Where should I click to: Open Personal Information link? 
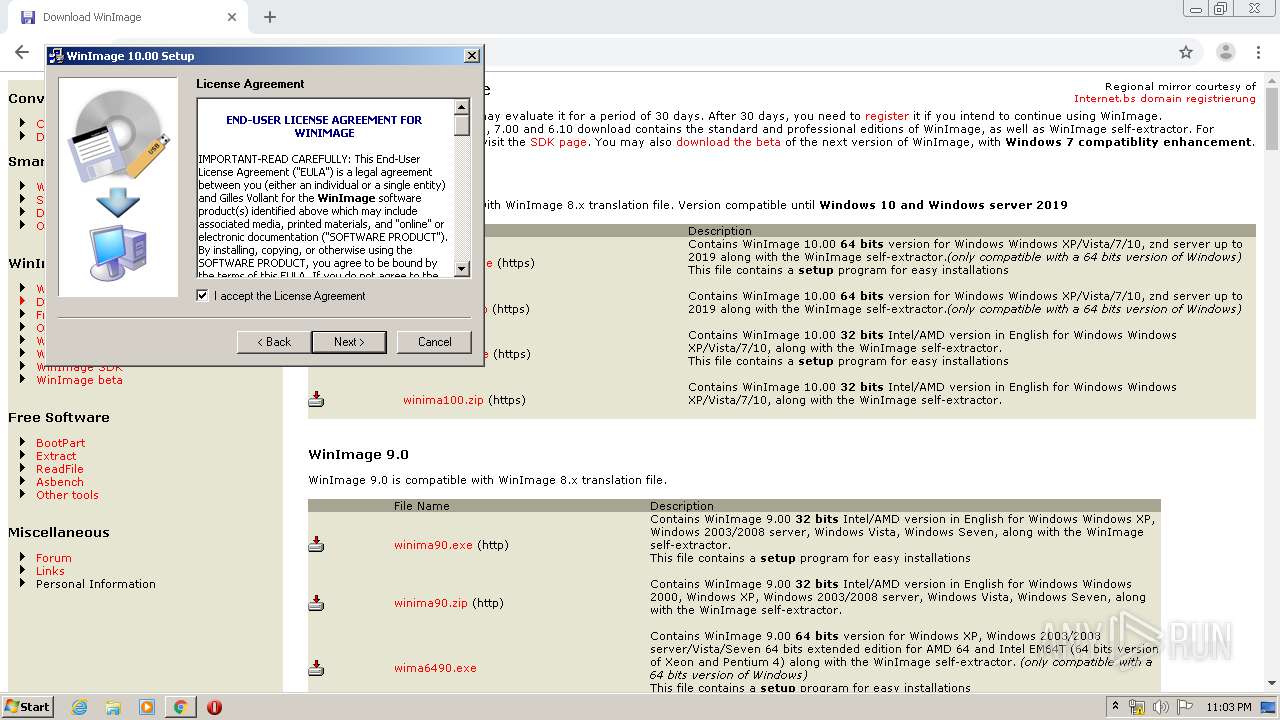[x=96, y=584]
